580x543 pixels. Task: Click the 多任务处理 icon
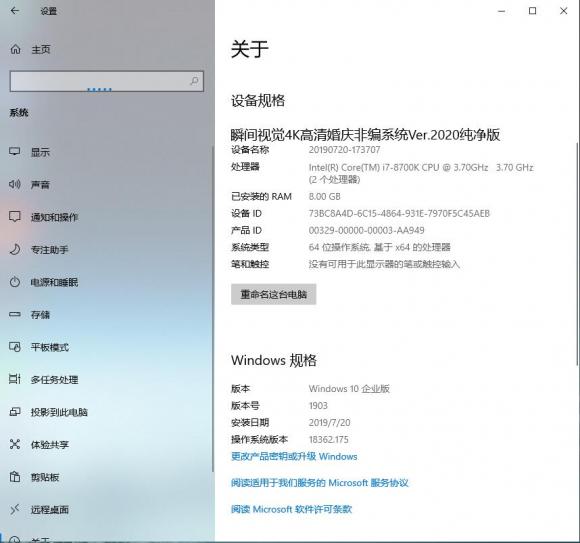(15, 379)
